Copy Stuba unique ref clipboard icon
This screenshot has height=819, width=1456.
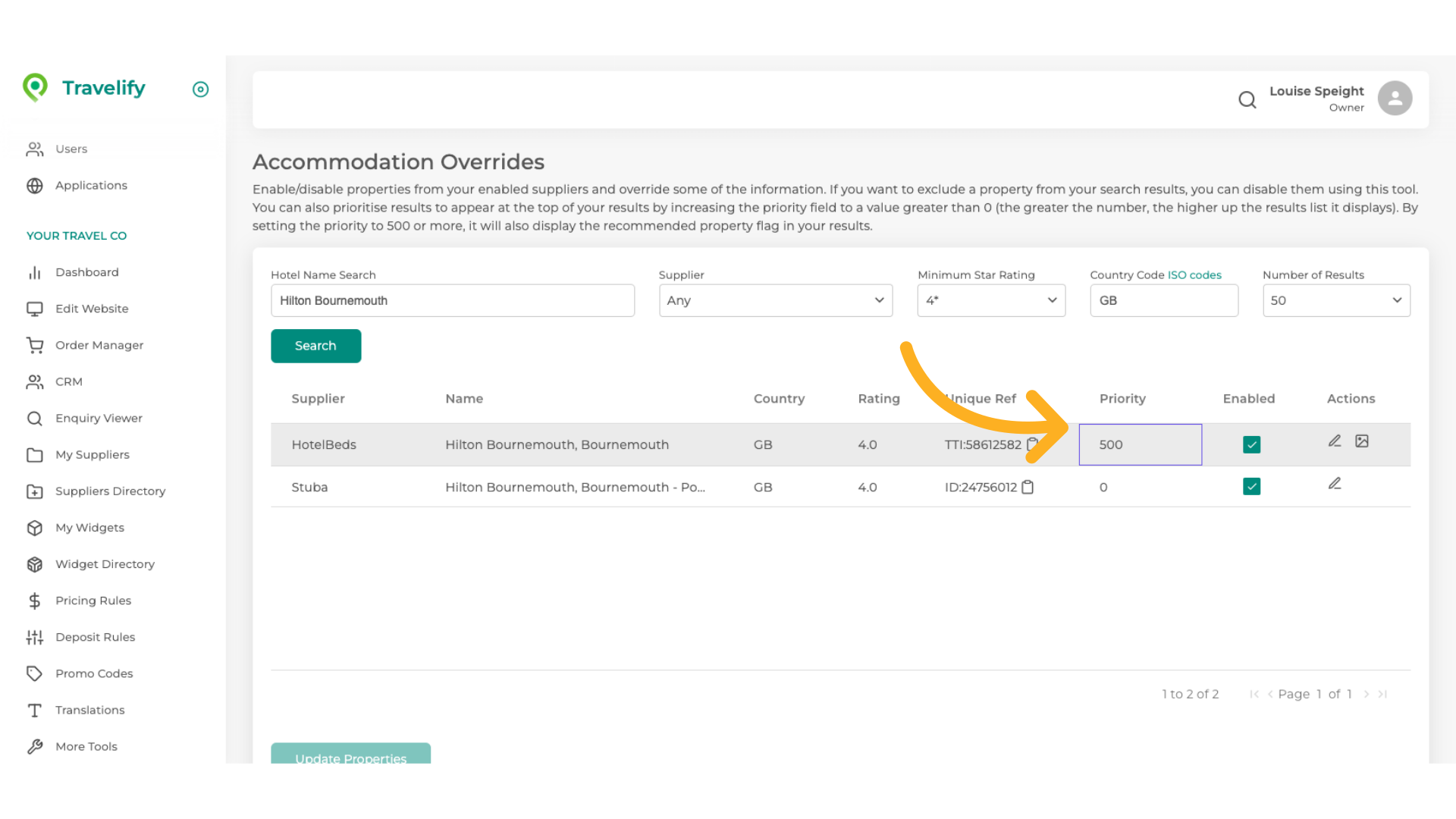tap(1028, 487)
